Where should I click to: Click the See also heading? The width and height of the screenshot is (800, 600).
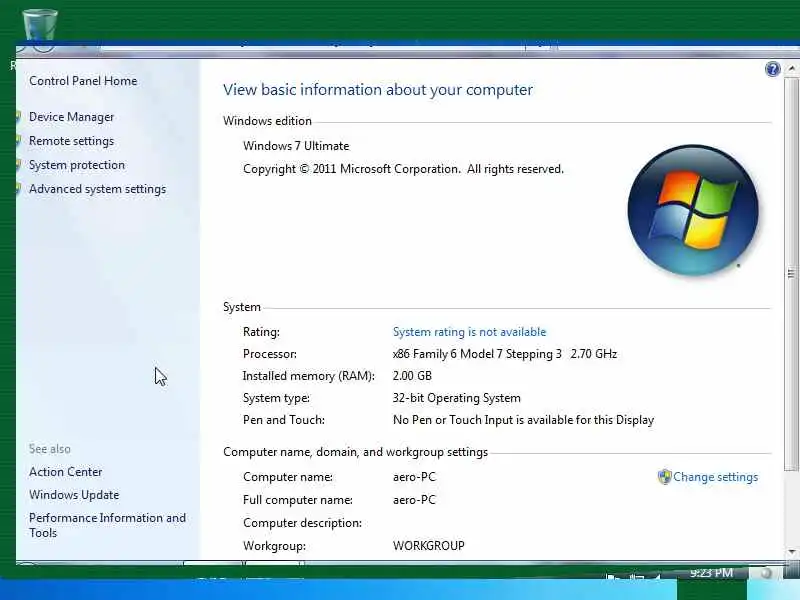tap(49, 449)
